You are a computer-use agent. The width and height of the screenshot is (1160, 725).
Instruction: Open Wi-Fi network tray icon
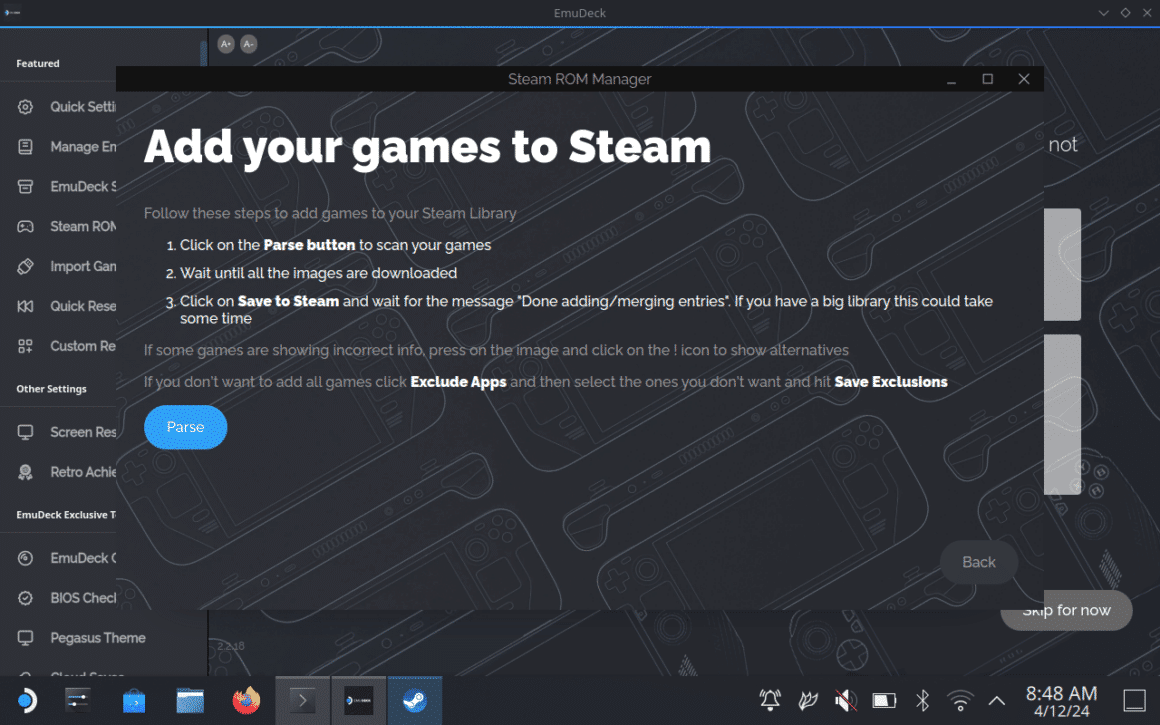pyautogui.click(x=960, y=700)
